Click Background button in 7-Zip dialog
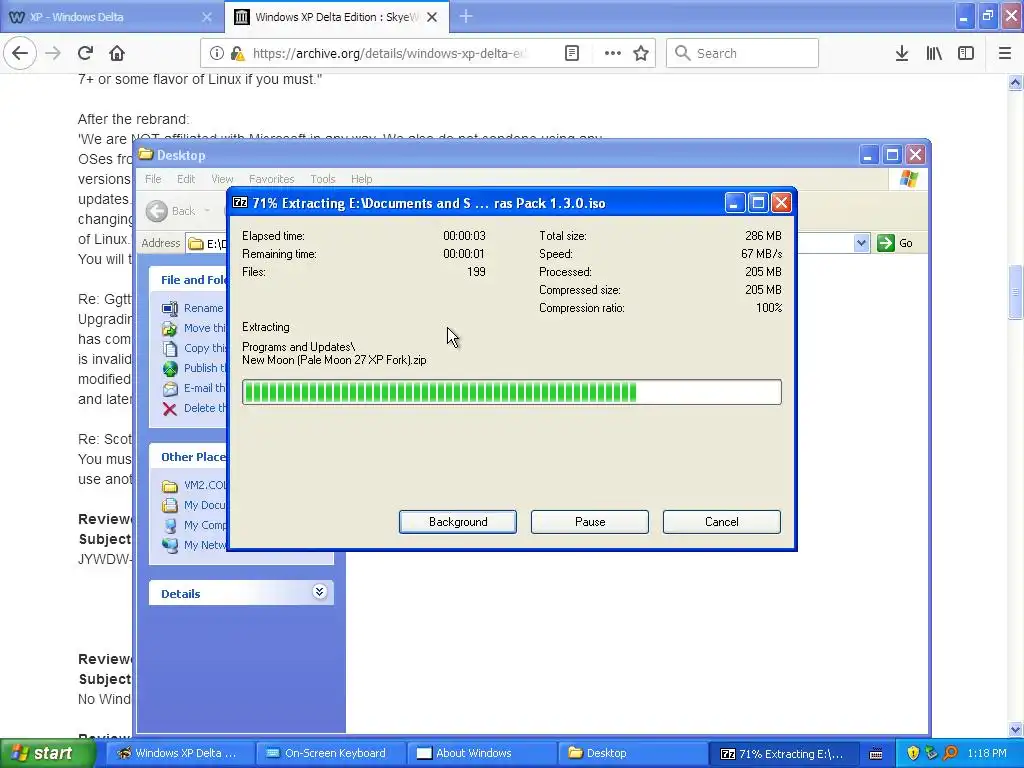1024x768 pixels. coord(458,522)
